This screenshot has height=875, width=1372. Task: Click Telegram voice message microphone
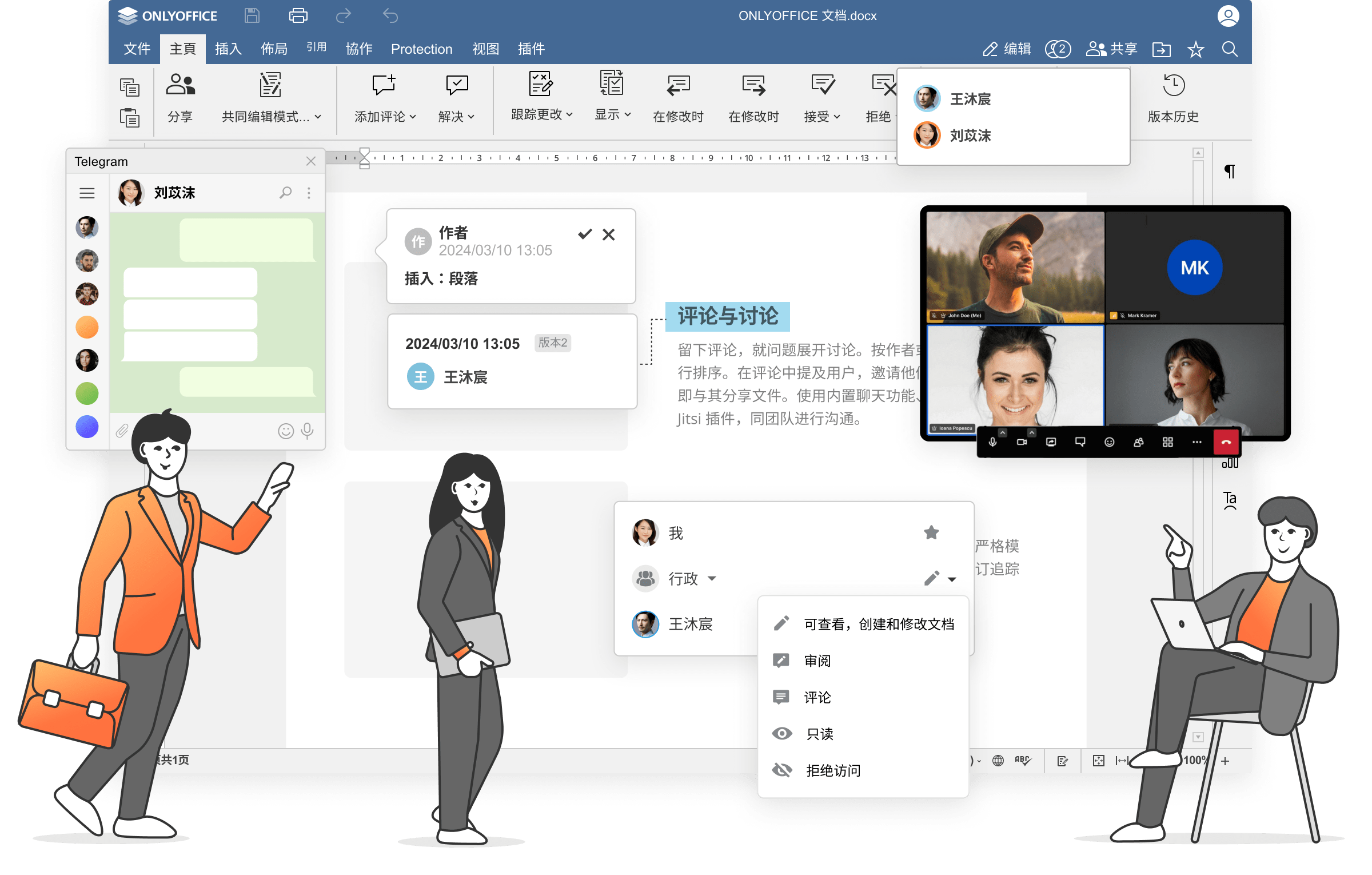[308, 431]
